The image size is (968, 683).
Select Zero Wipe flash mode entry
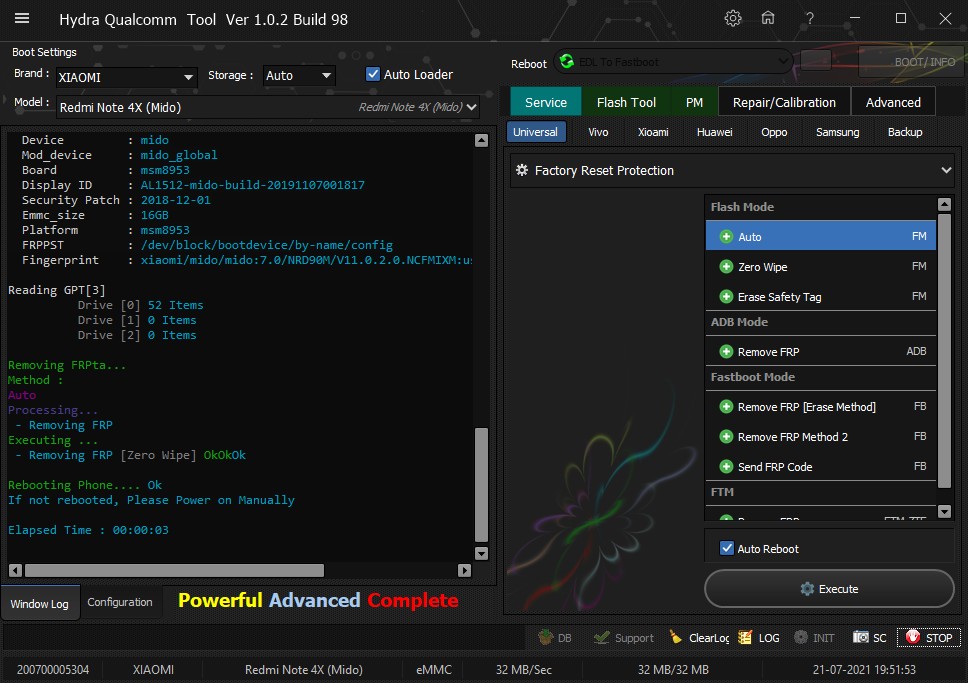coord(820,267)
